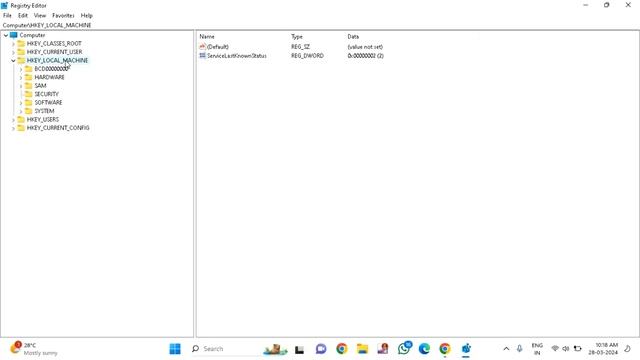Select the BCD00000000 key
The image size is (640, 360).
51,69
